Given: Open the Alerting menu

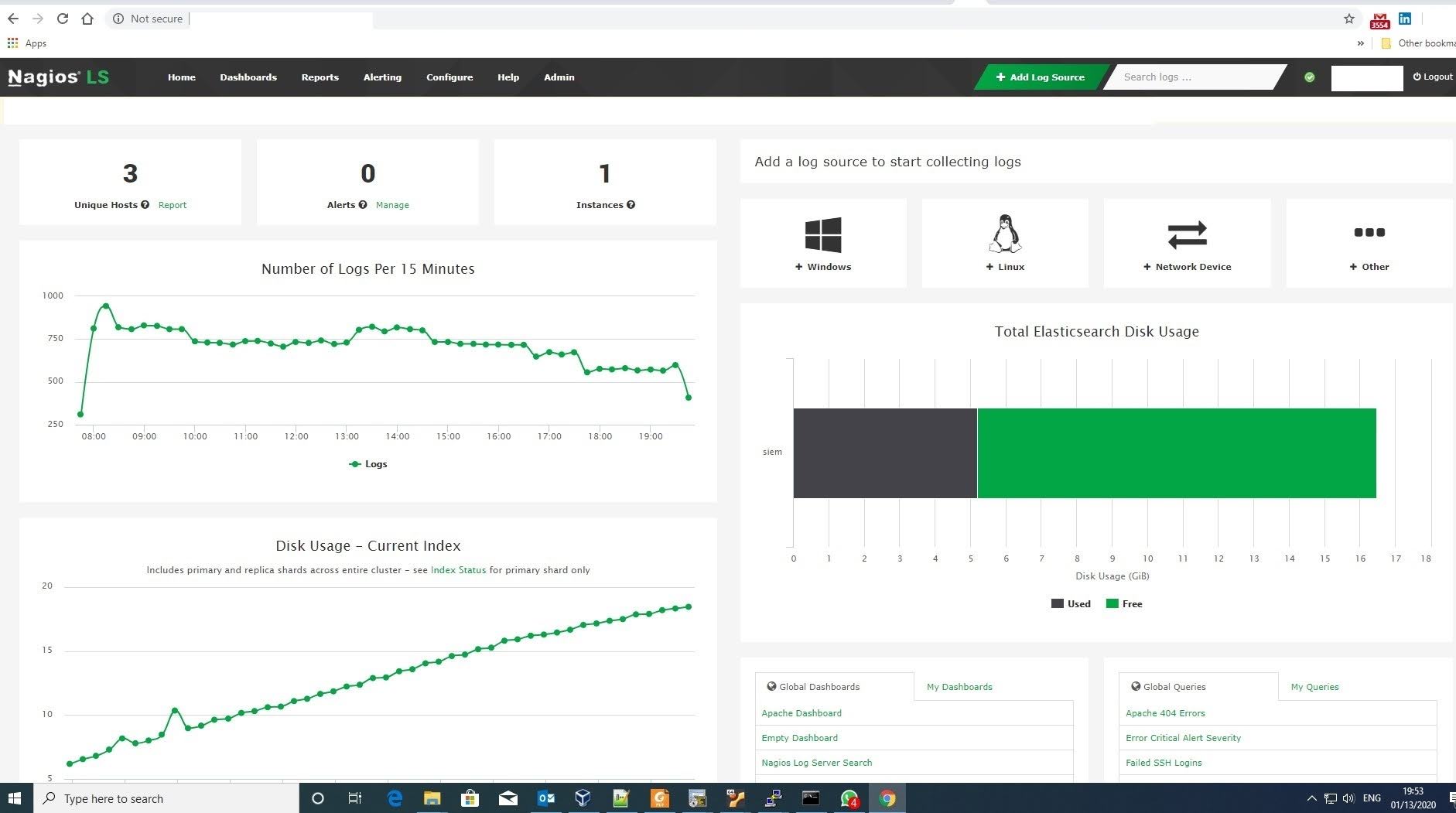Looking at the screenshot, I should [382, 77].
